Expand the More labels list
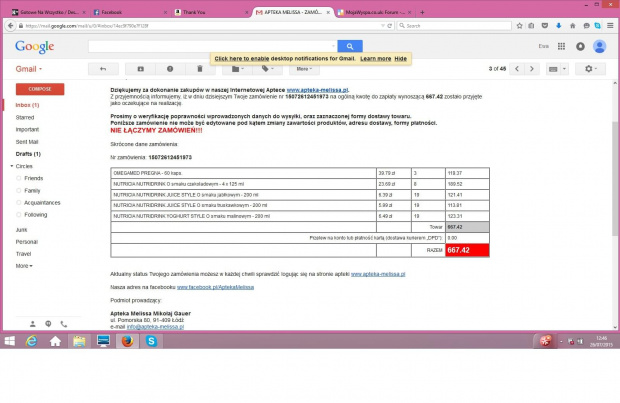620x403 pixels. coord(24,266)
